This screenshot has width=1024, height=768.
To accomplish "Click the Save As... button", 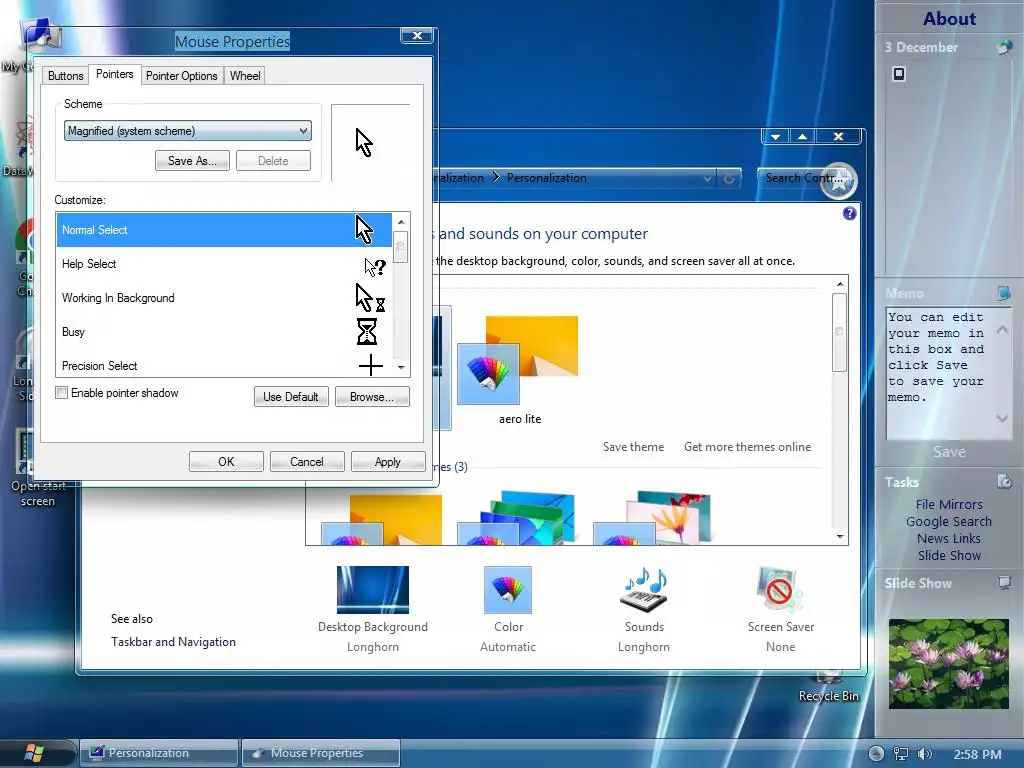I will (x=192, y=161).
